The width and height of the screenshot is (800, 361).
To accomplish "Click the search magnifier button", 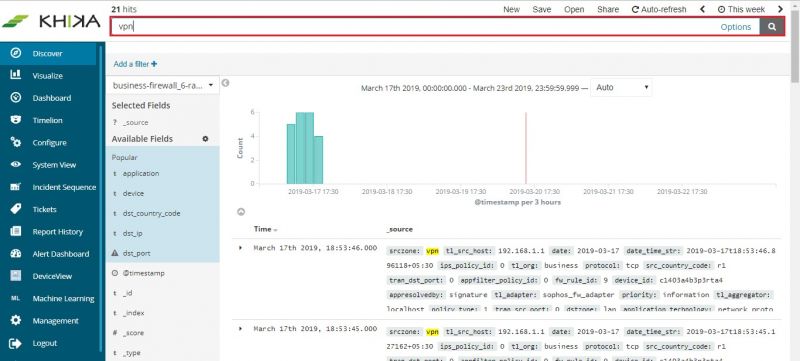I will pos(772,27).
